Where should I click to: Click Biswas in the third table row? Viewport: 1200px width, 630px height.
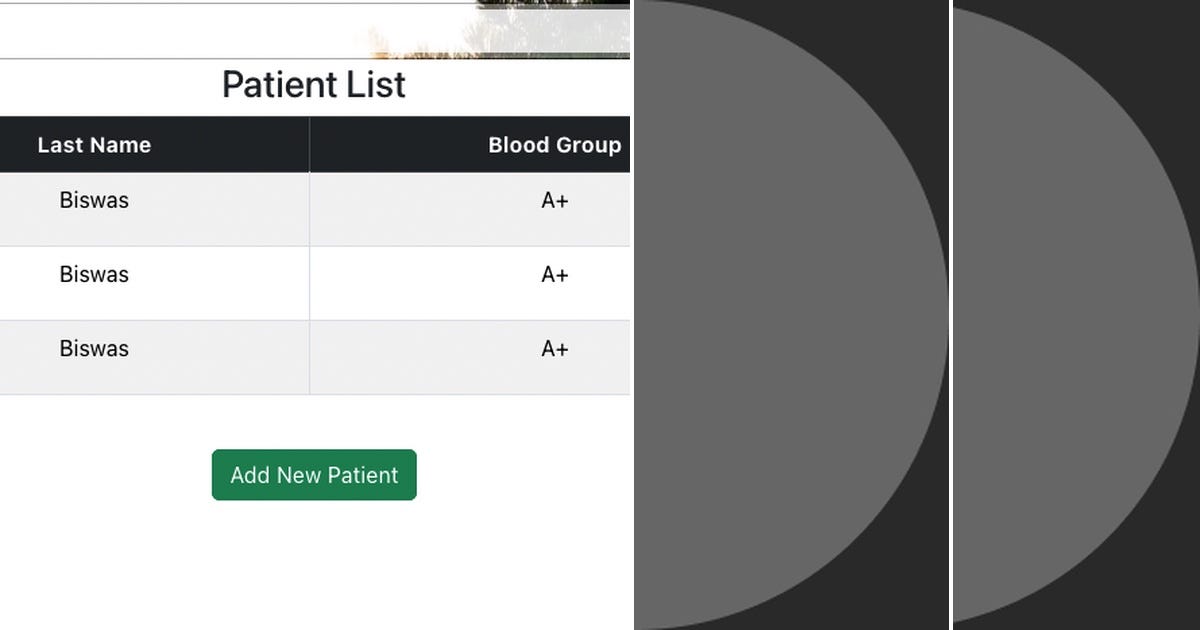(x=94, y=349)
